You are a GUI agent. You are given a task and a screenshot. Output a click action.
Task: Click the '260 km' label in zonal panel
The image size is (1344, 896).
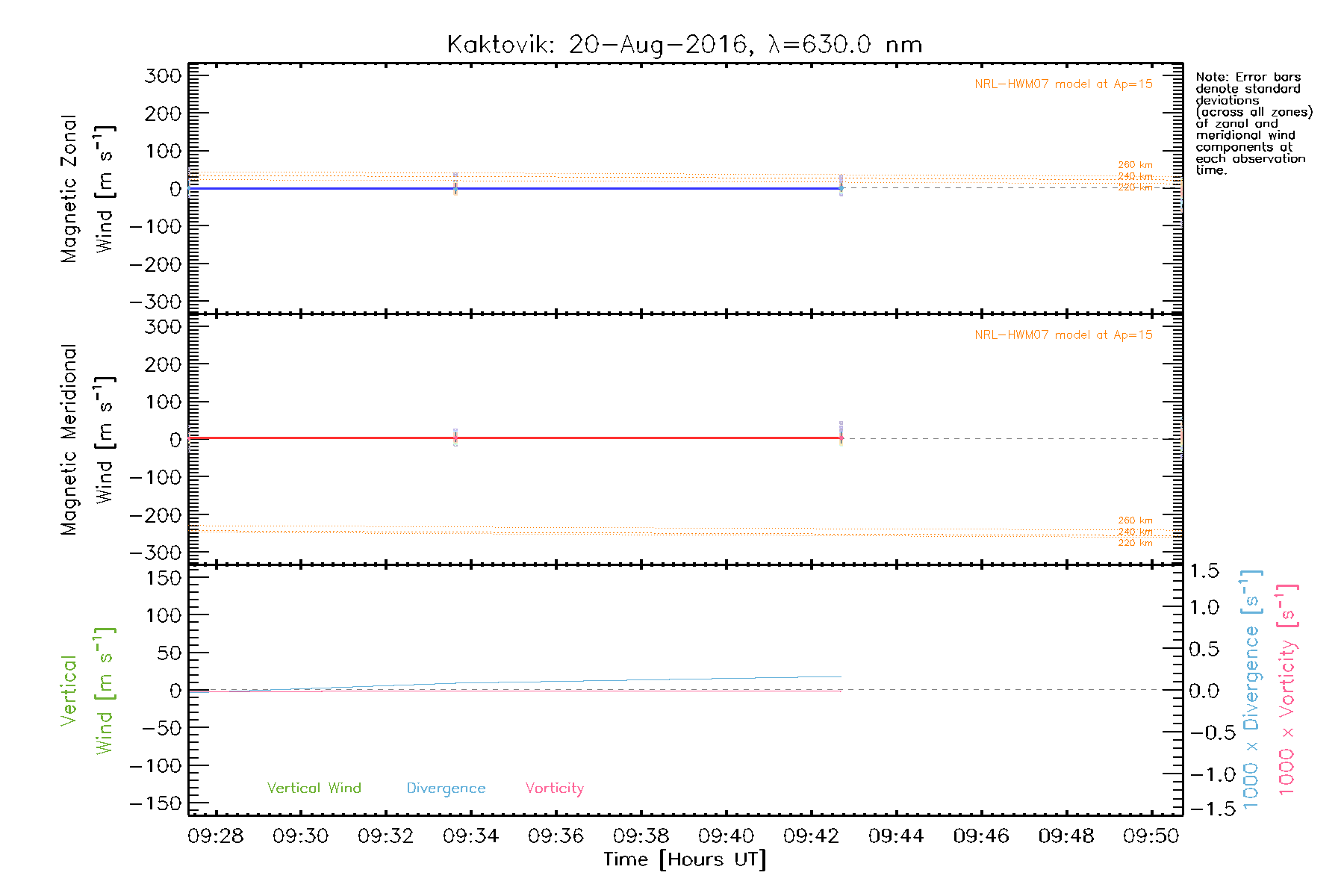click(1135, 165)
